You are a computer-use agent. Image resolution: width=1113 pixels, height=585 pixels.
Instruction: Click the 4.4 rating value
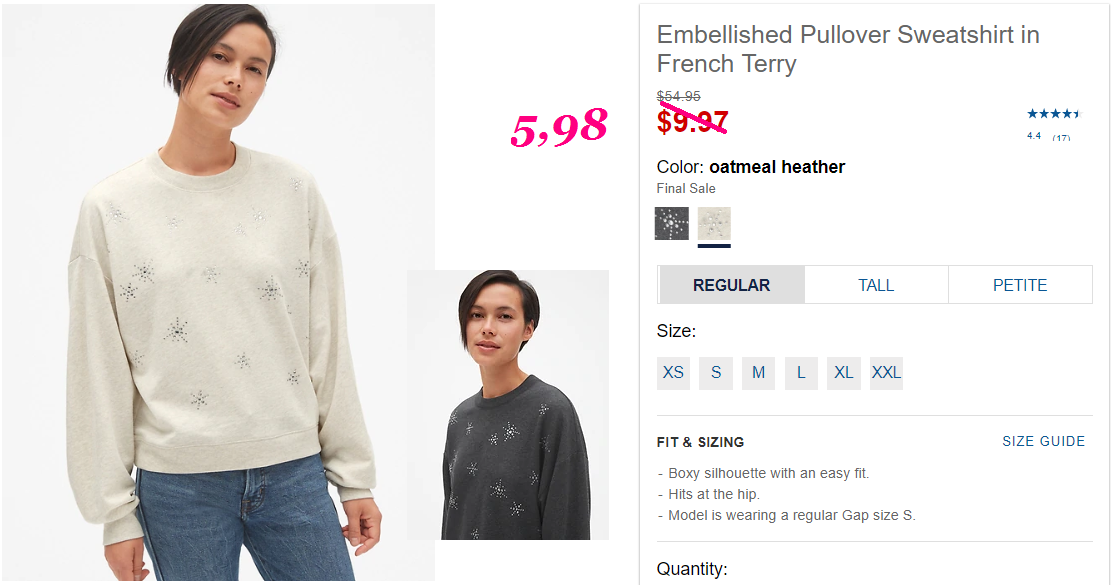tap(1034, 136)
